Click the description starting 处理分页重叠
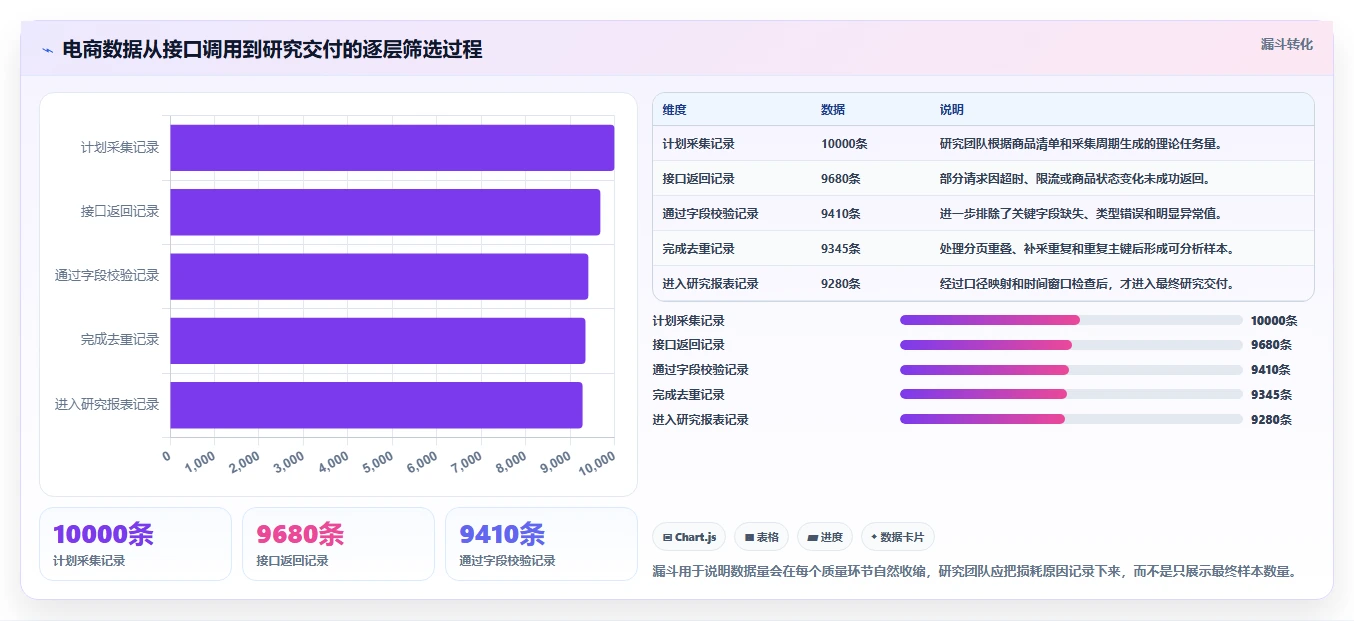 click(x=1087, y=249)
